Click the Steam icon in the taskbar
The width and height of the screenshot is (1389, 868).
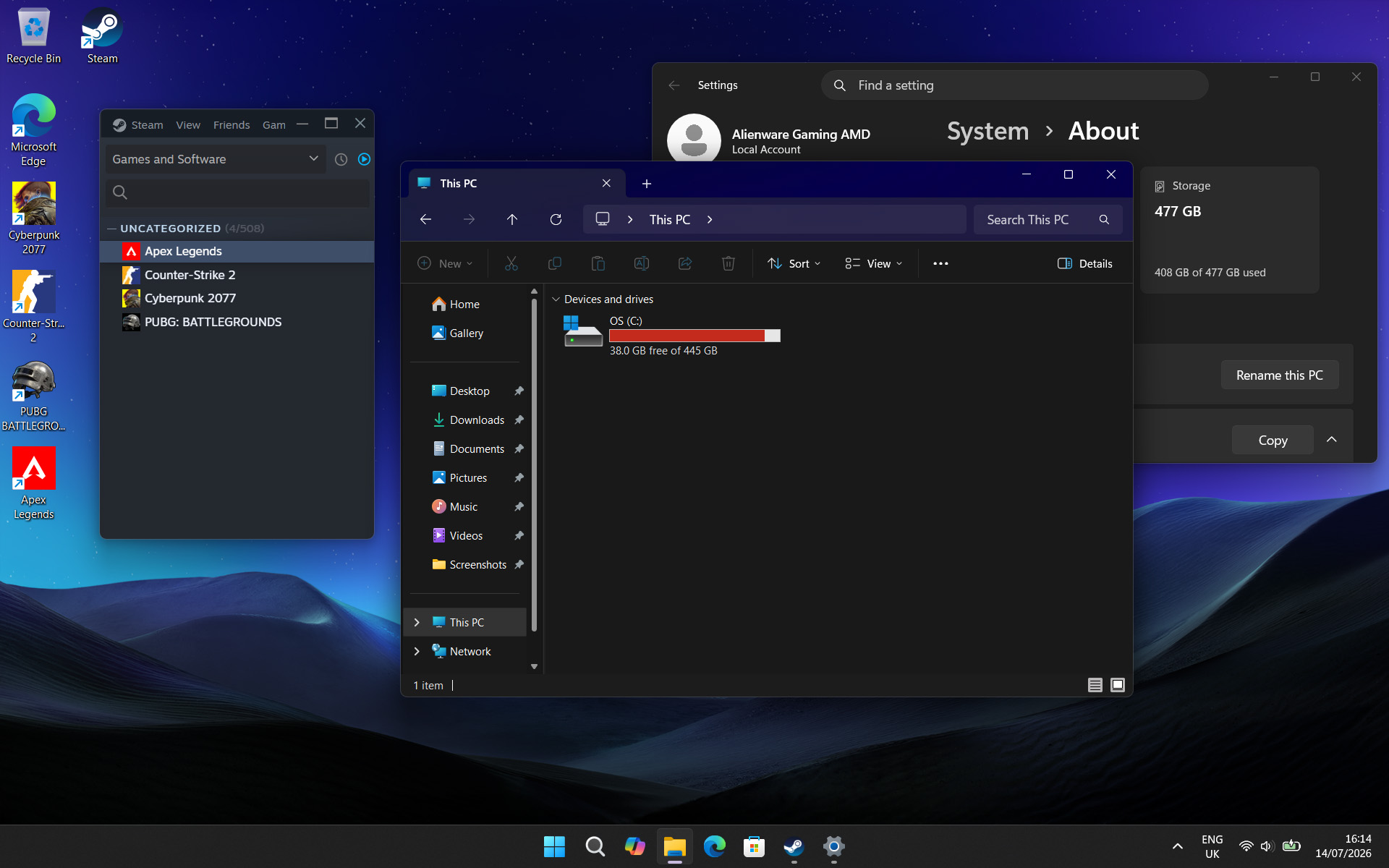tap(794, 846)
